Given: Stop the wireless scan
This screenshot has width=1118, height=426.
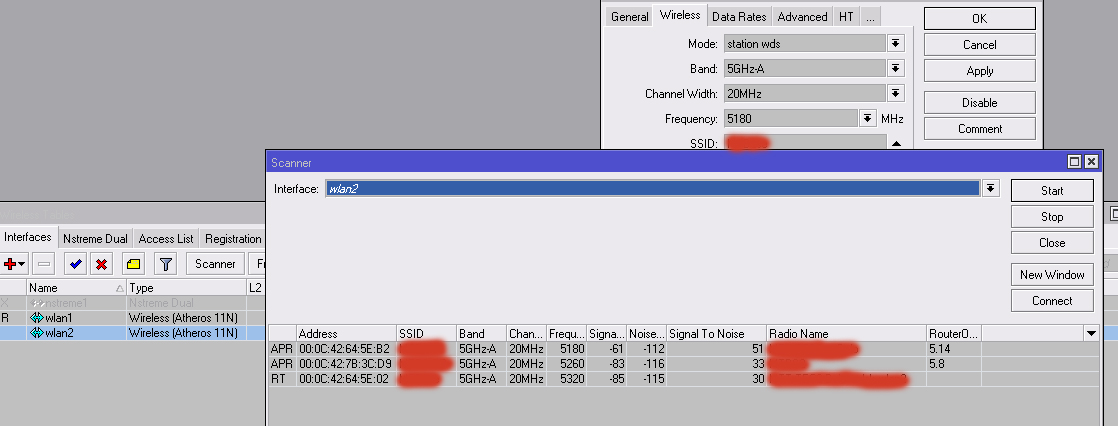Looking at the screenshot, I should pyautogui.click(x=1052, y=217).
